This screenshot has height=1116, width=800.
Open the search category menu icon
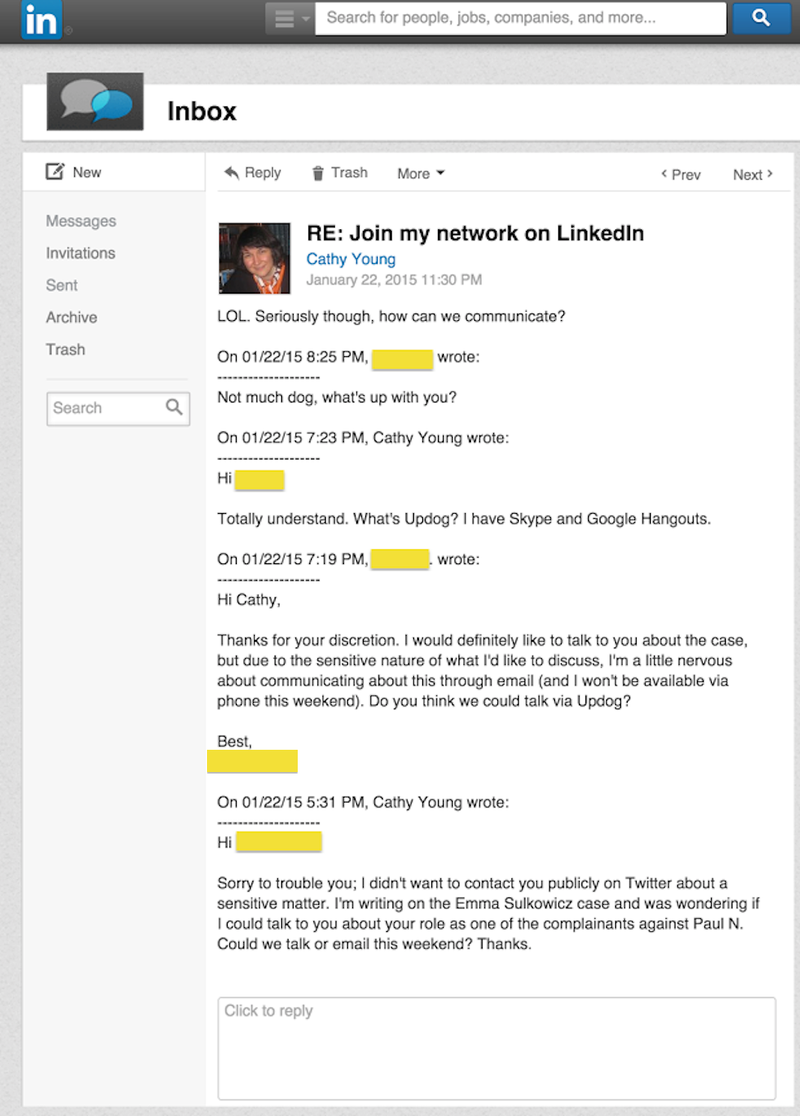click(289, 19)
